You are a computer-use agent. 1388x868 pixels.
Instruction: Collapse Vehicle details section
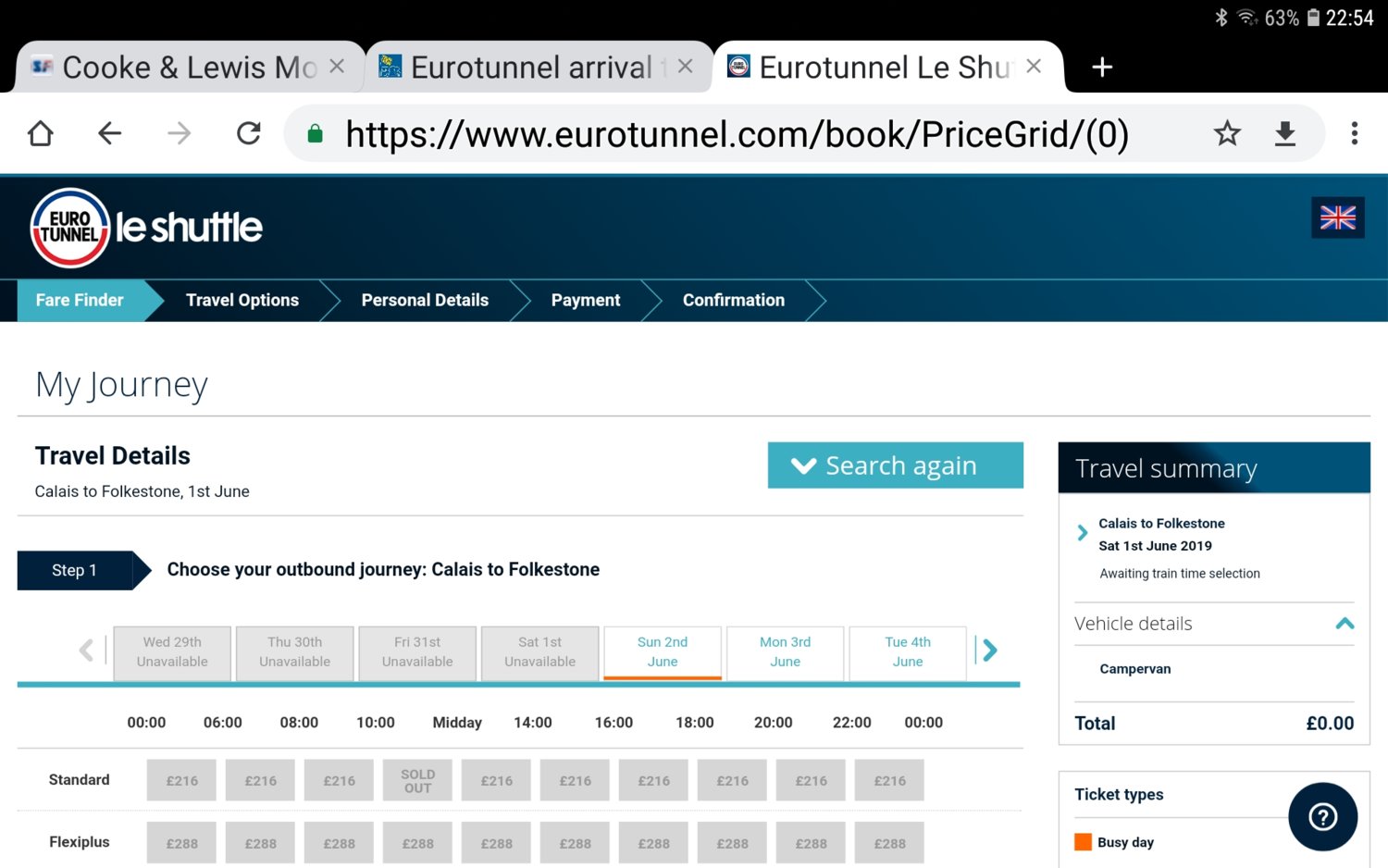1345,624
